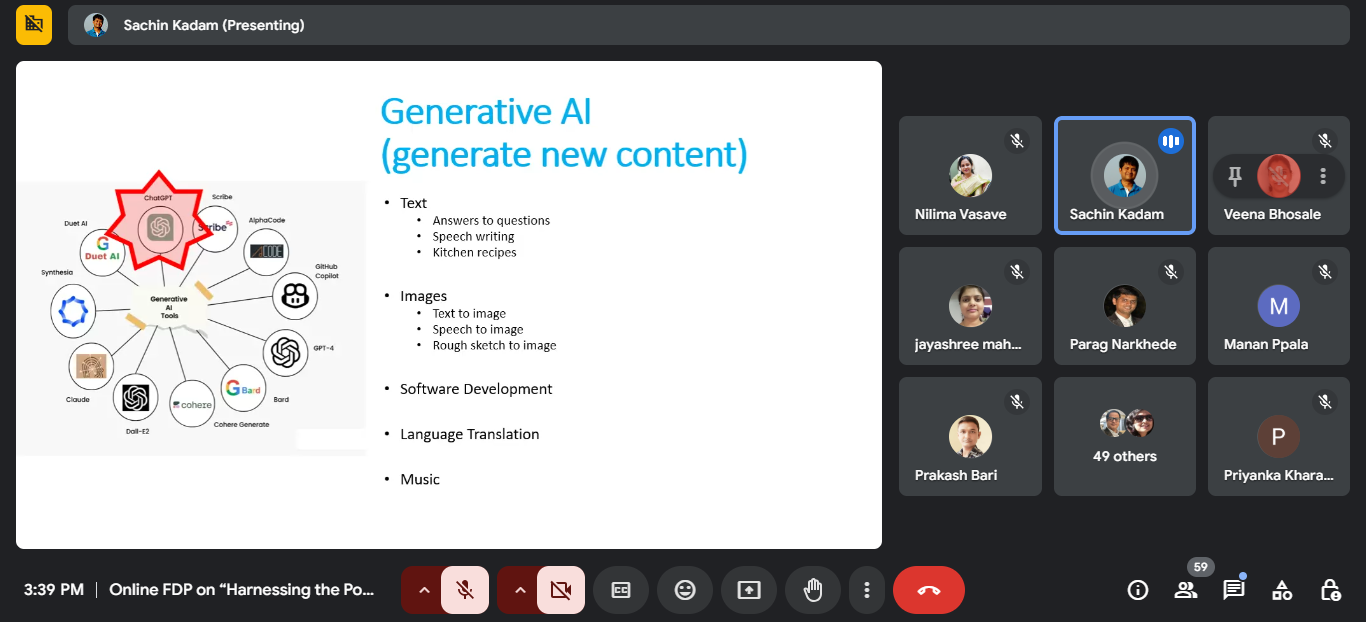
Task: Click the "Software Development" bullet text
Action: (x=476, y=389)
